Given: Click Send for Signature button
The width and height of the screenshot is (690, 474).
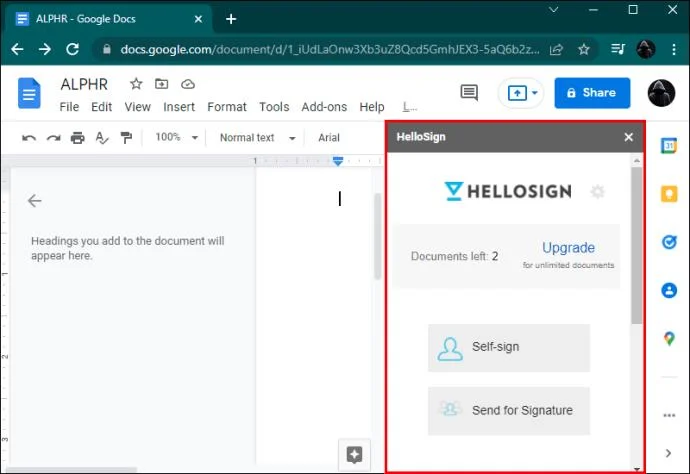Looking at the screenshot, I should pos(509,411).
